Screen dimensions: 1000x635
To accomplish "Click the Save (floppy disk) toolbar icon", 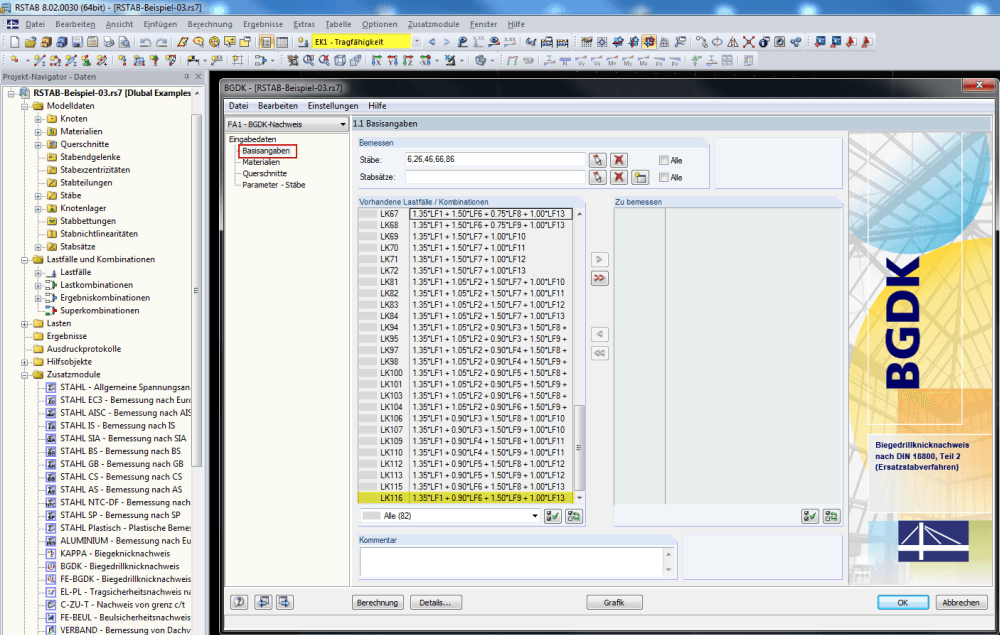I will [77, 42].
